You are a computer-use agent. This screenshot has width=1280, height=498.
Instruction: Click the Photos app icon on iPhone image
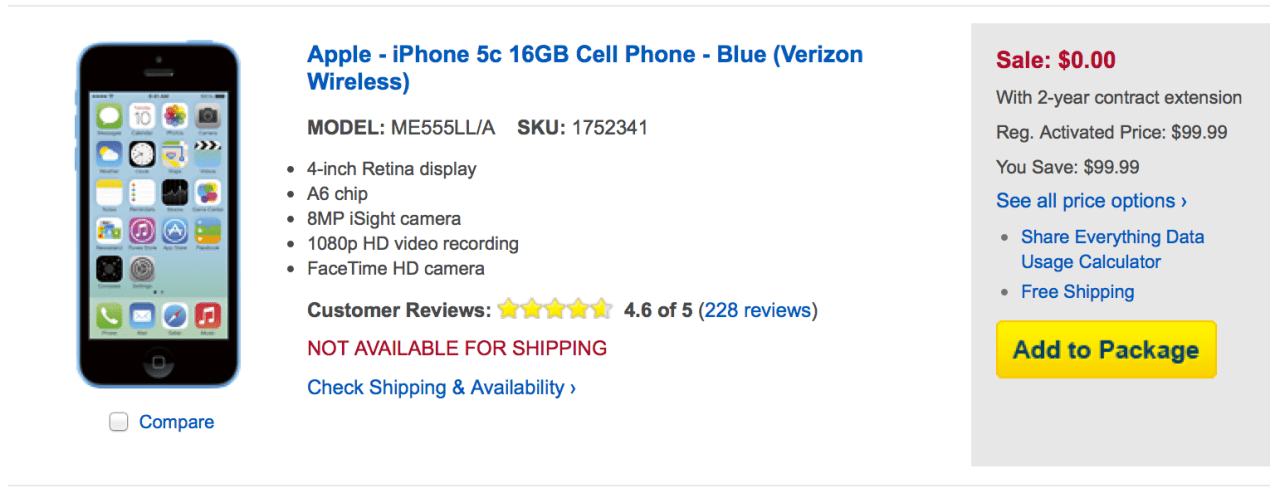(x=175, y=116)
